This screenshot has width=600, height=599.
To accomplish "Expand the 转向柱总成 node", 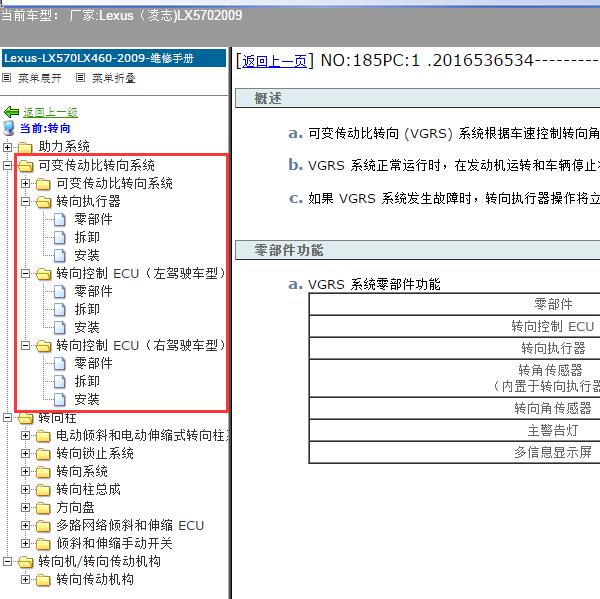I will [x=25, y=490].
